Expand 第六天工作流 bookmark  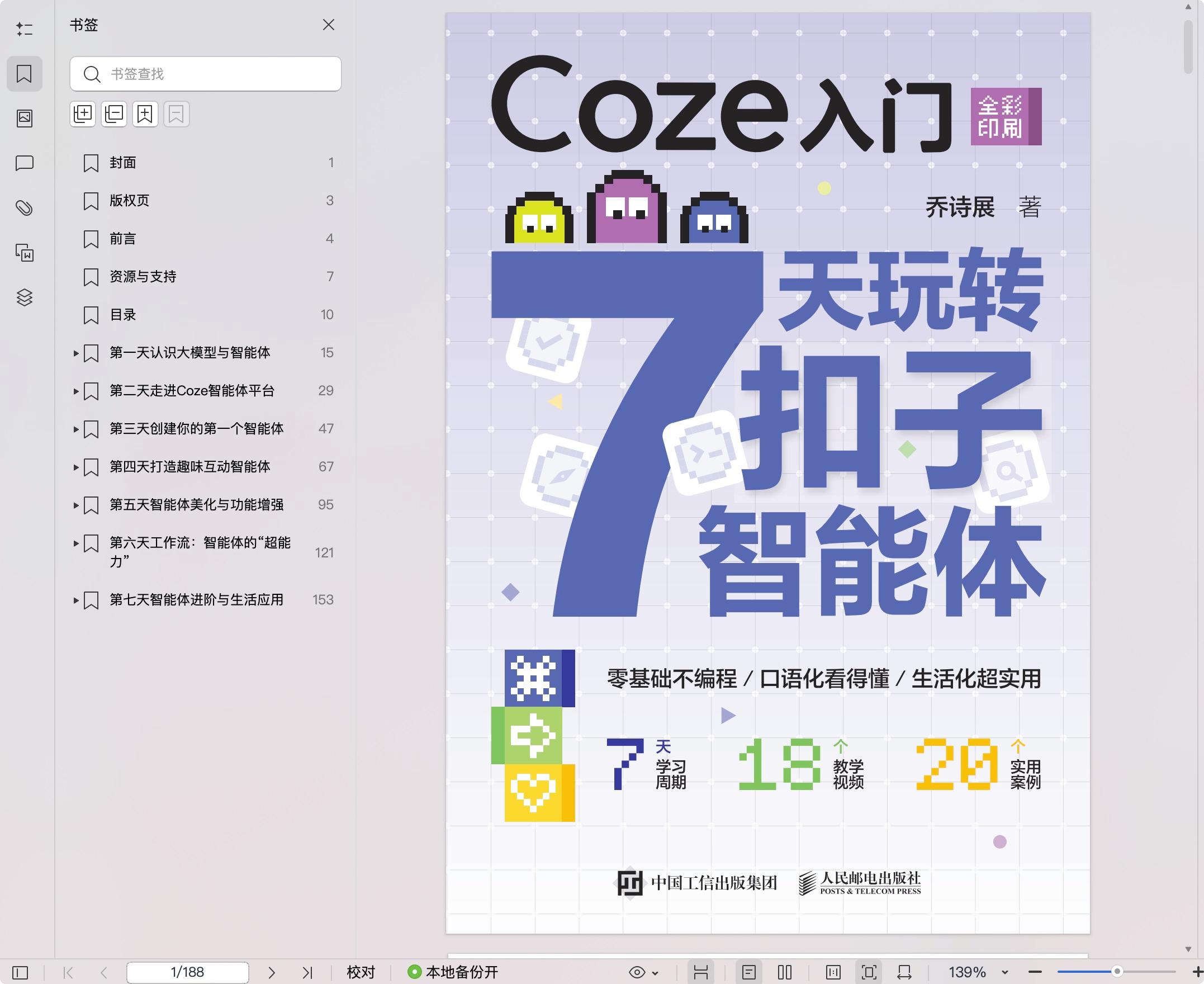pos(76,543)
